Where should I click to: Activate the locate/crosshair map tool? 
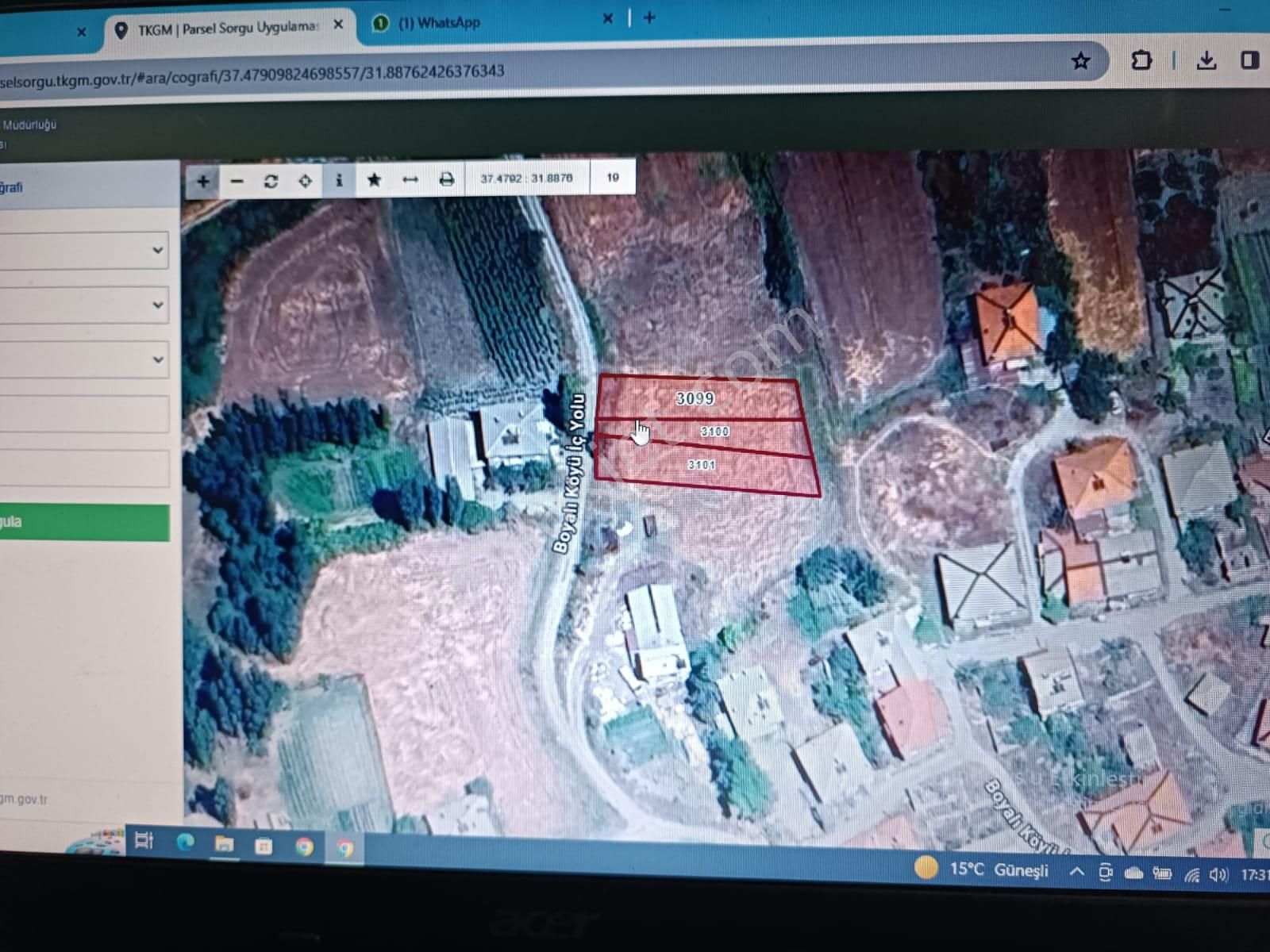(305, 182)
